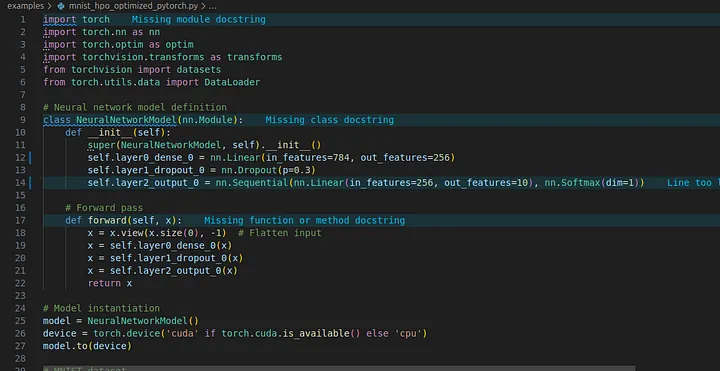Click the 'cuda' string on line 26
720x371 pixels.
coord(182,333)
